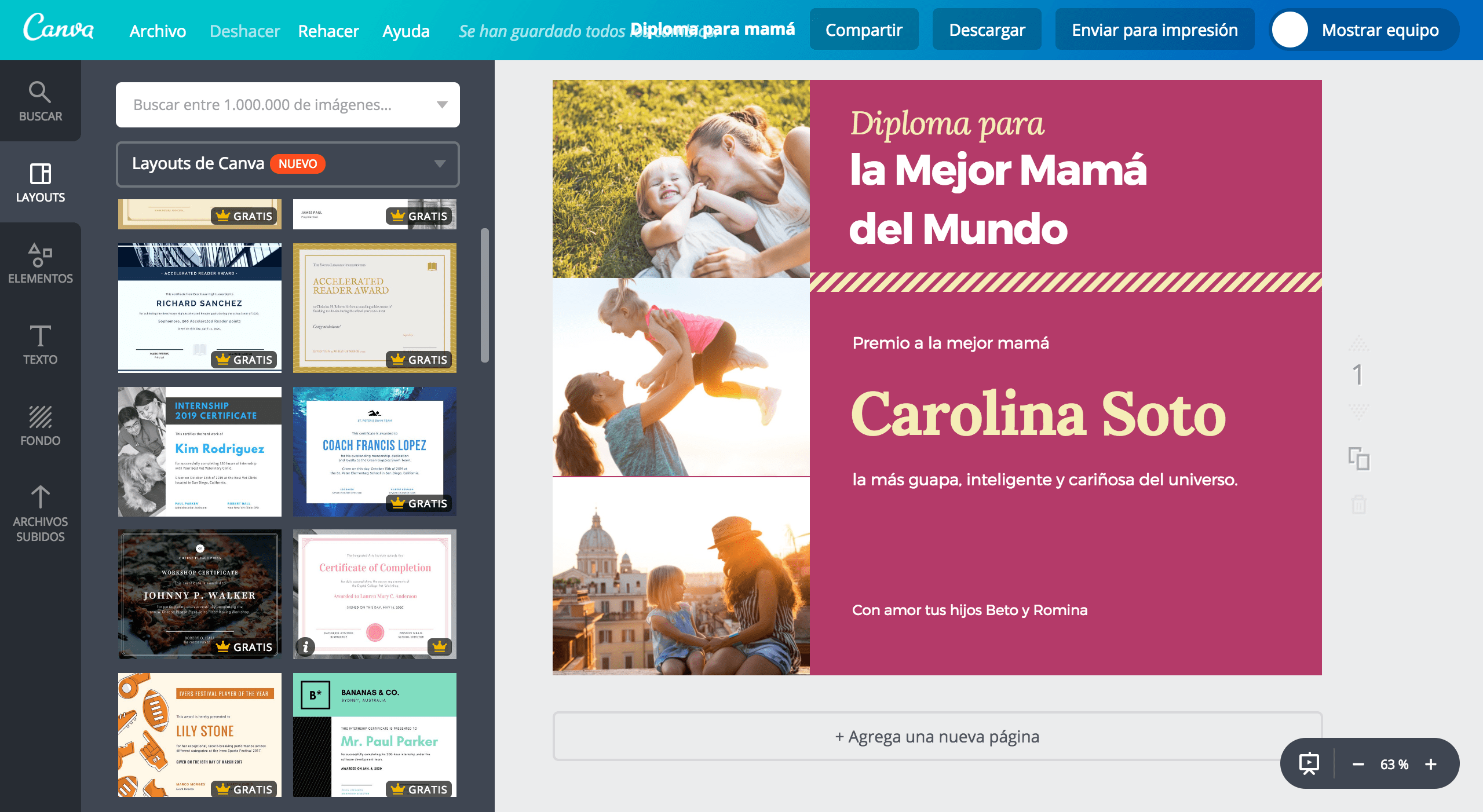Select James Paul partial layout at top

(375, 214)
